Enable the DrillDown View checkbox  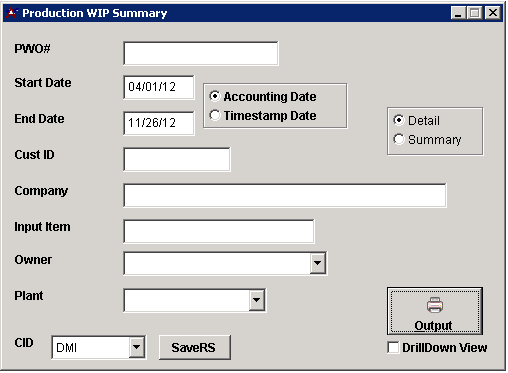pyautogui.click(x=393, y=347)
